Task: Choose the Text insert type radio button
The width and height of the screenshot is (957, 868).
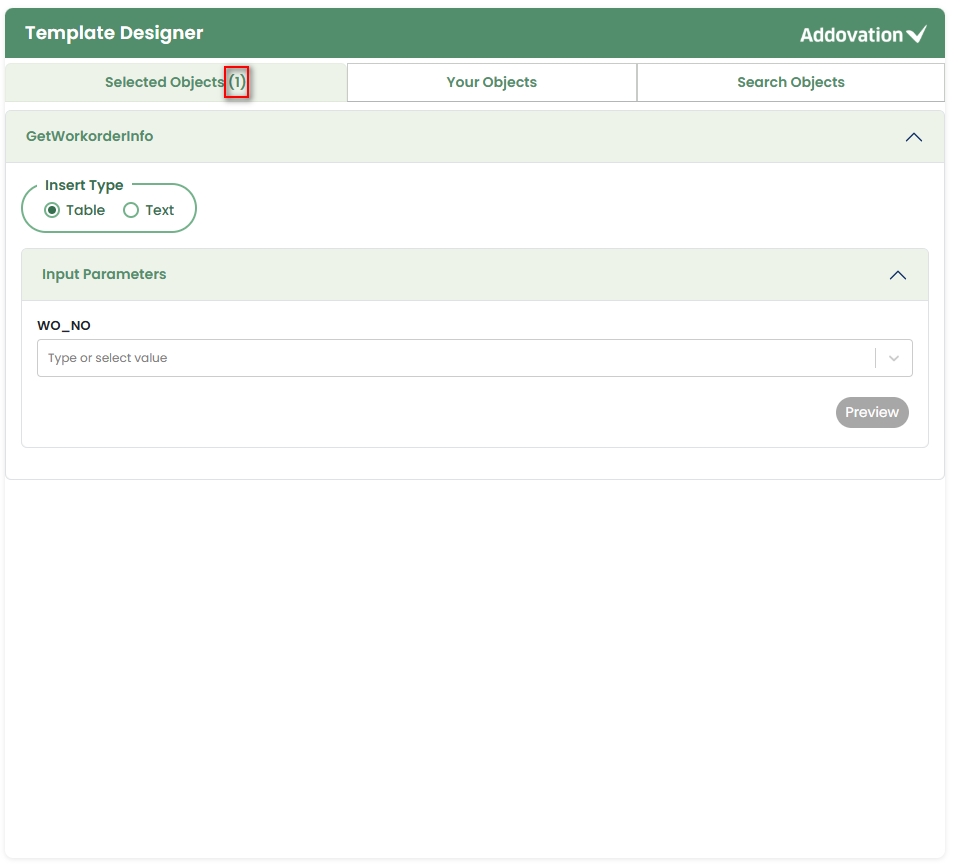Action: pos(131,210)
